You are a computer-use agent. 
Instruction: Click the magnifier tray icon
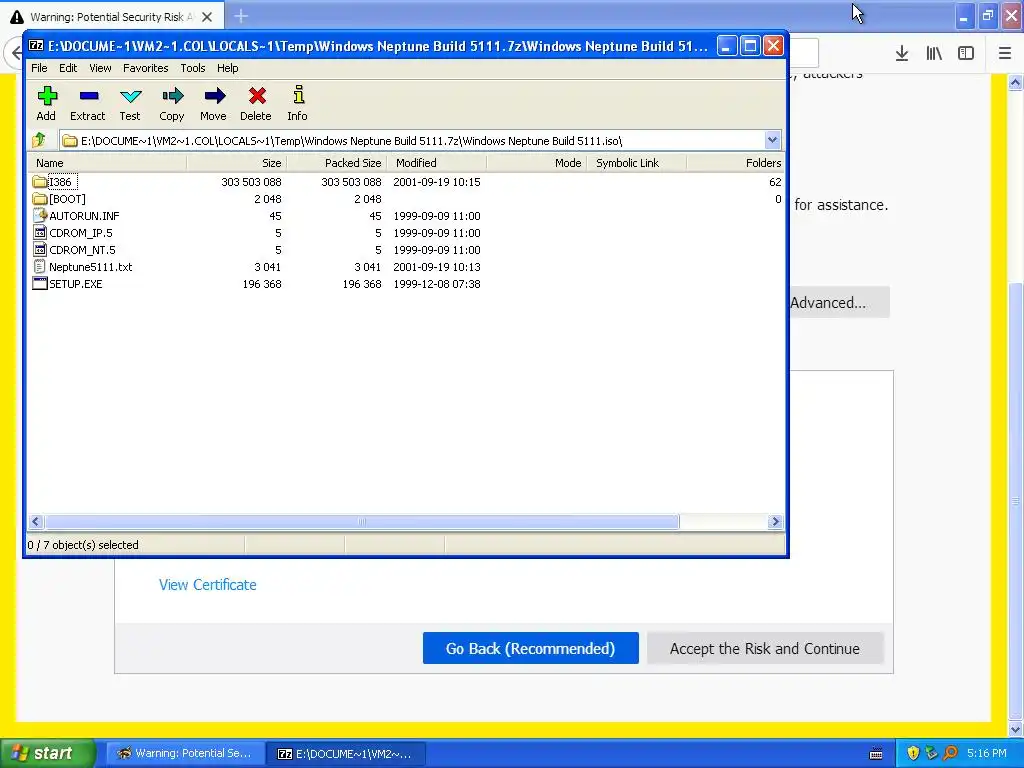951,753
